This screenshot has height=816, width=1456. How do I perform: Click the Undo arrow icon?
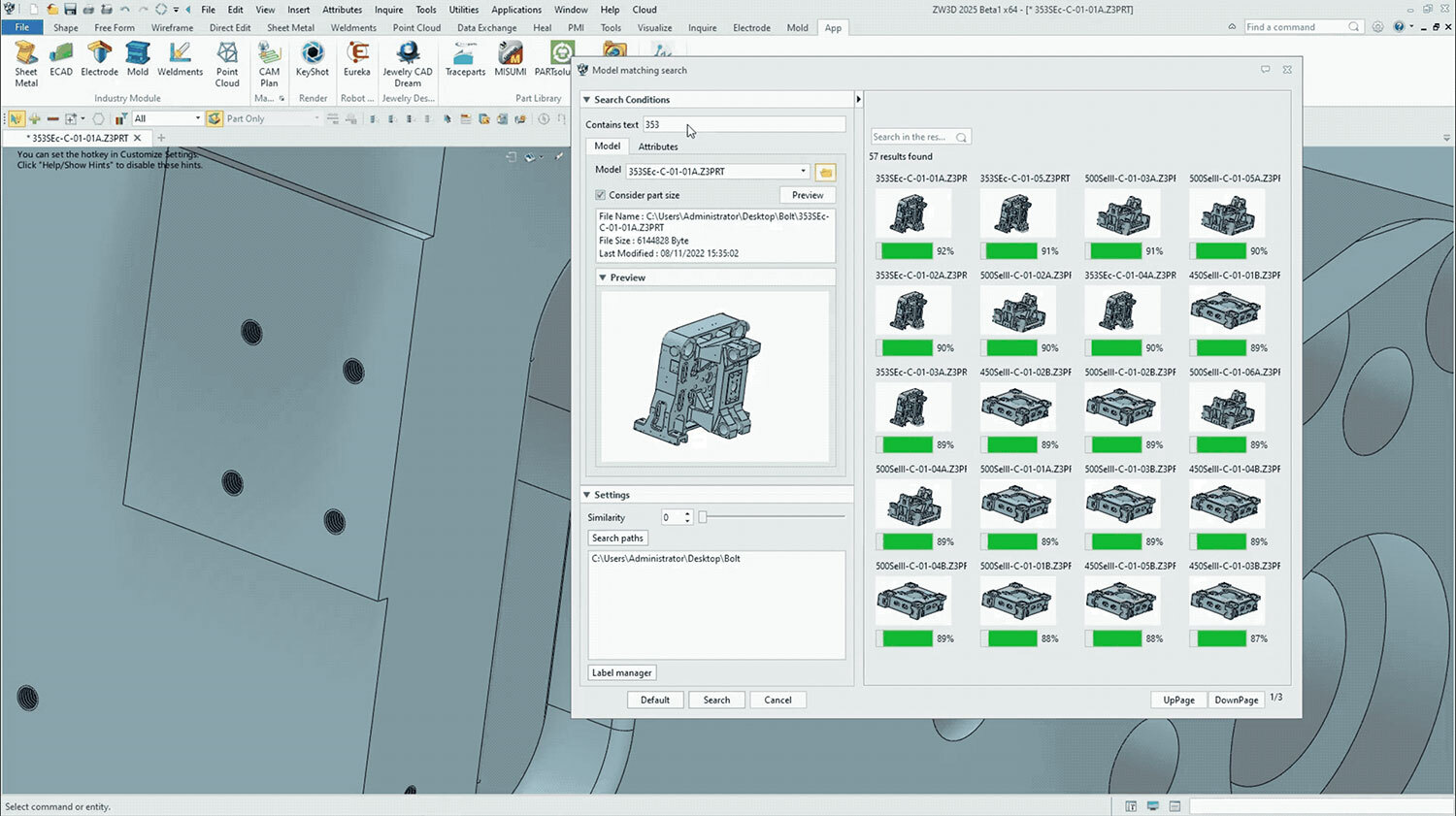coord(124,10)
